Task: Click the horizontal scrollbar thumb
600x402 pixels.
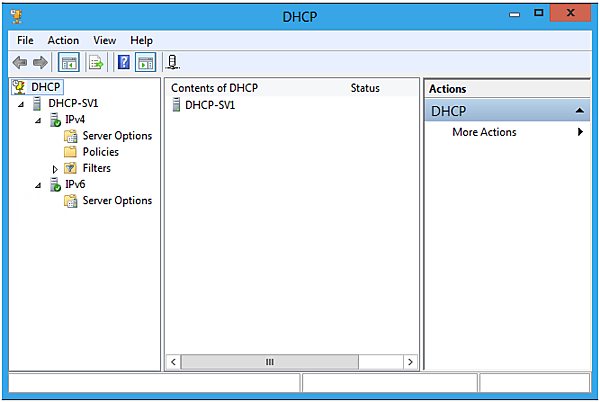Action: (x=270, y=362)
